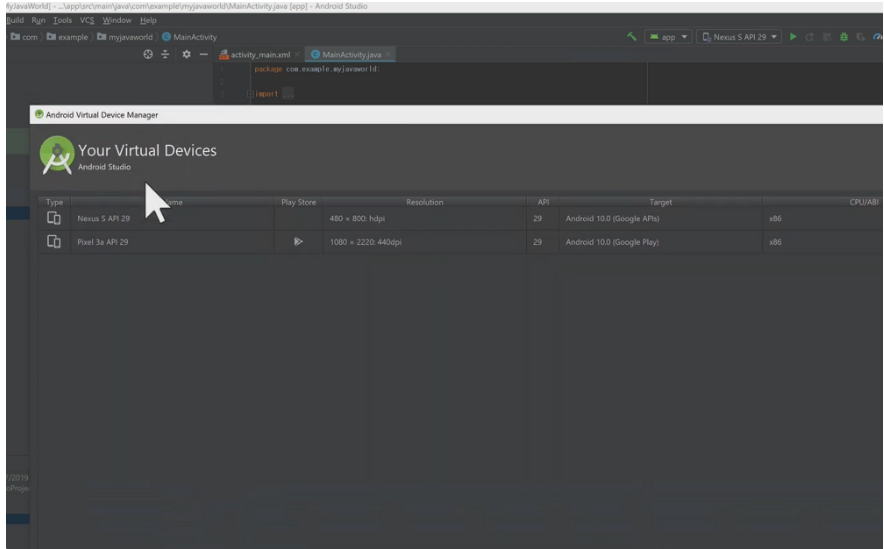The height and width of the screenshot is (549, 884).
Task: Click the Run with Coverage icon
Action: pyautogui.click(x=861, y=37)
